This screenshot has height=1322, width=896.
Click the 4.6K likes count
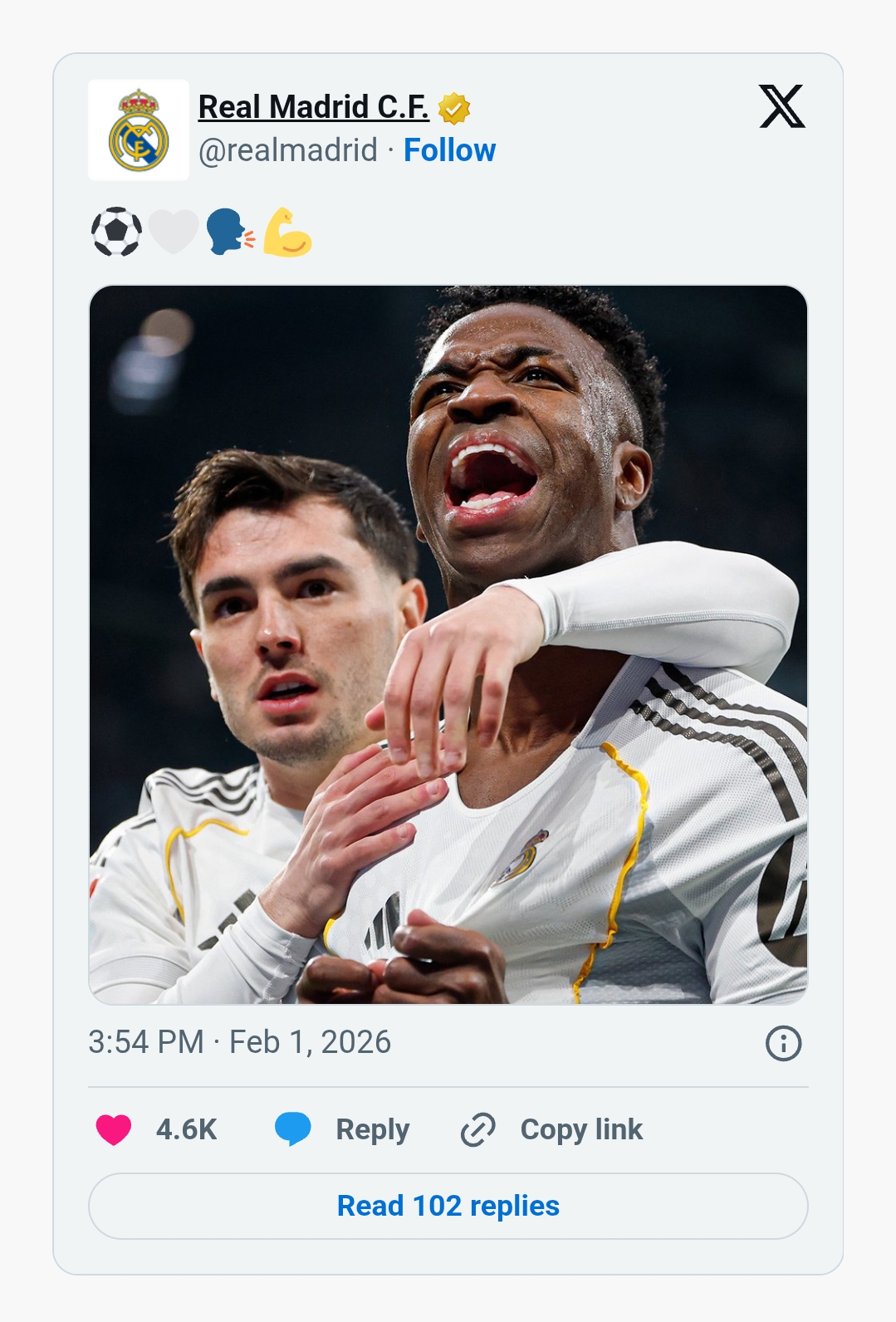[186, 1129]
